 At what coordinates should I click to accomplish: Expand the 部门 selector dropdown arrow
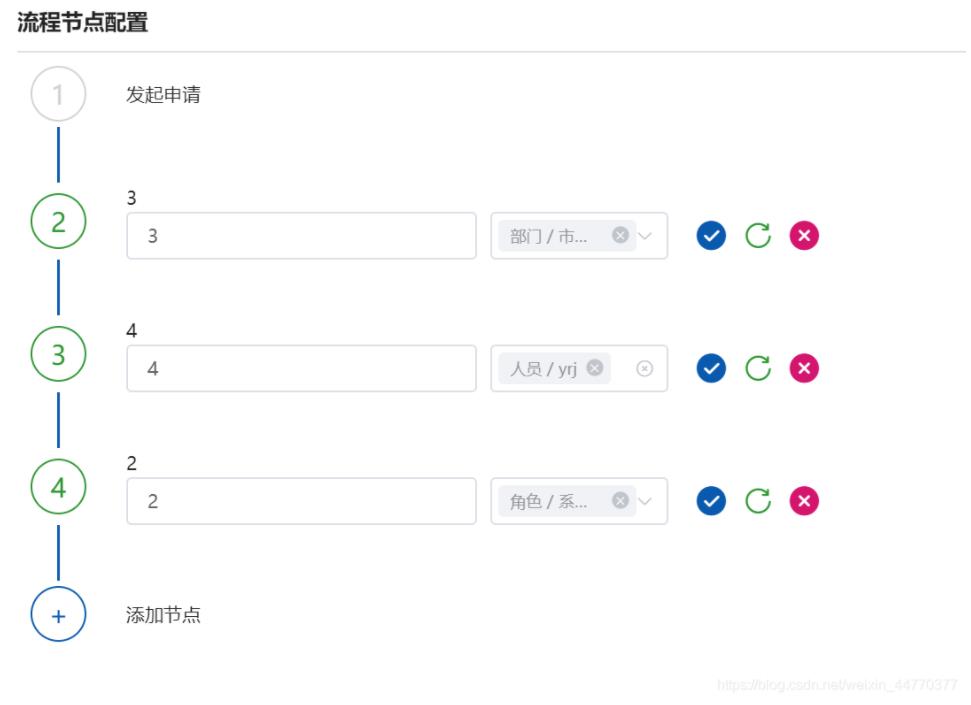point(645,235)
